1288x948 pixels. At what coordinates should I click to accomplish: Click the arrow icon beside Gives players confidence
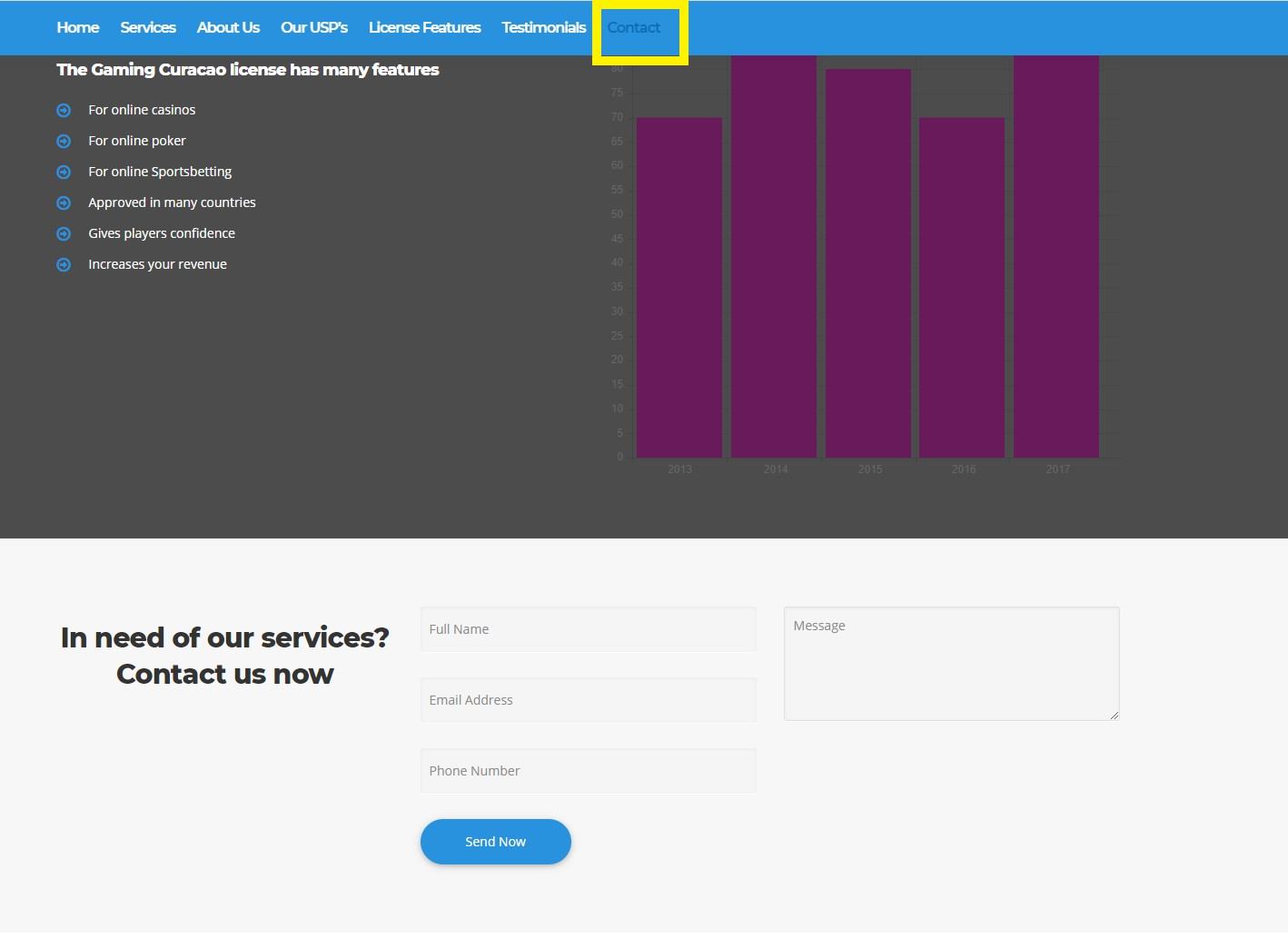coord(64,234)
